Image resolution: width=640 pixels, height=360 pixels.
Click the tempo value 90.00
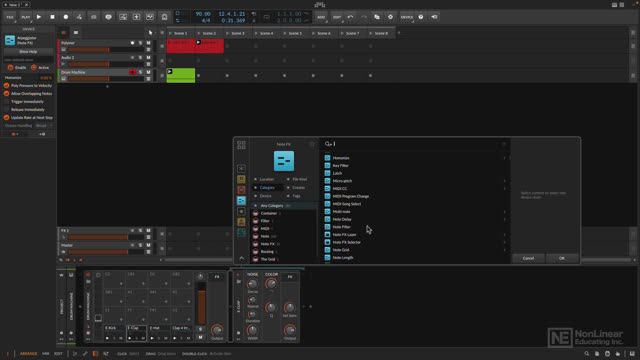coord(203,14)
